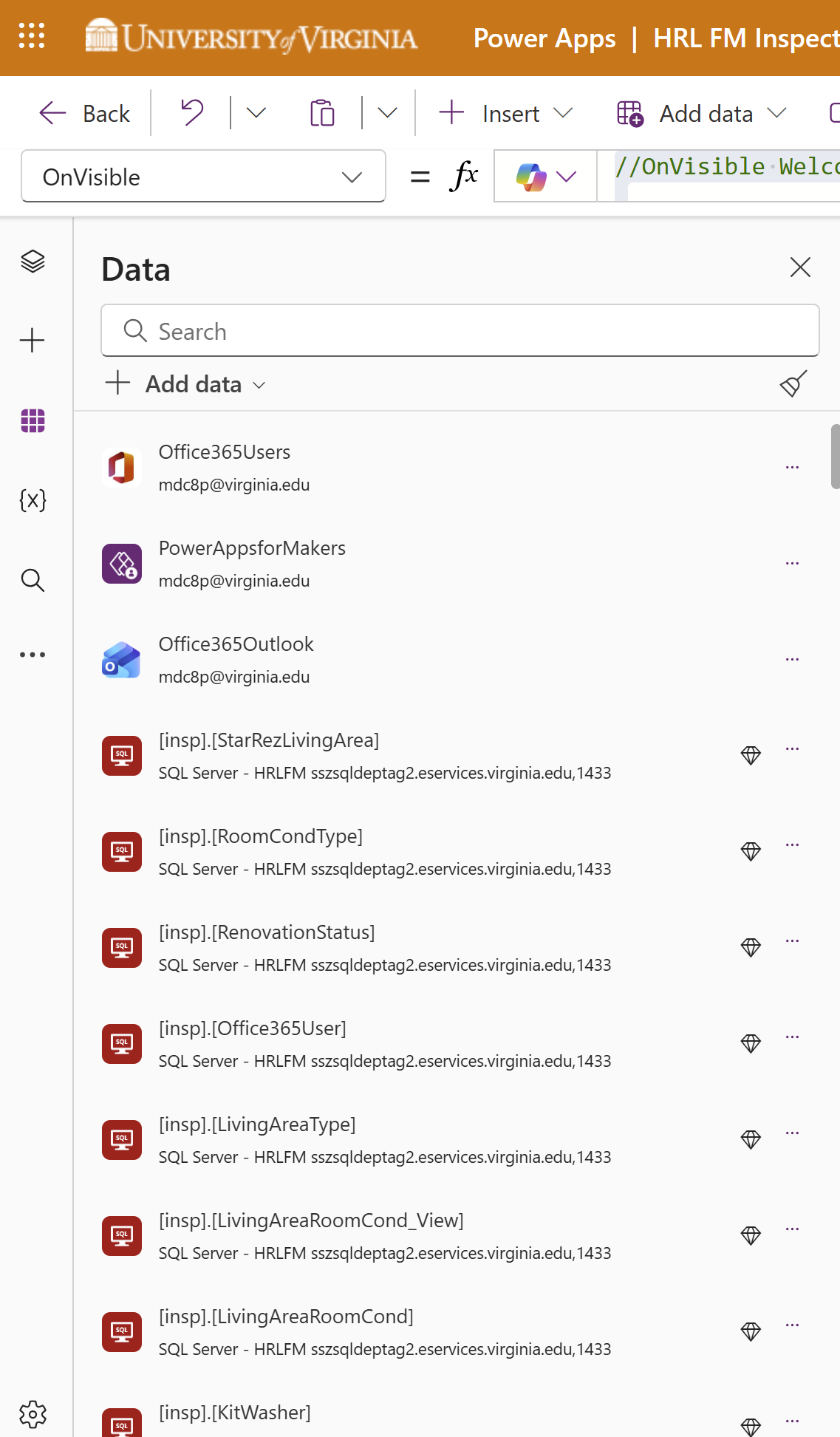
Task: Open more options for PowerAppsforMakers
Action: (x=793, y=564)
